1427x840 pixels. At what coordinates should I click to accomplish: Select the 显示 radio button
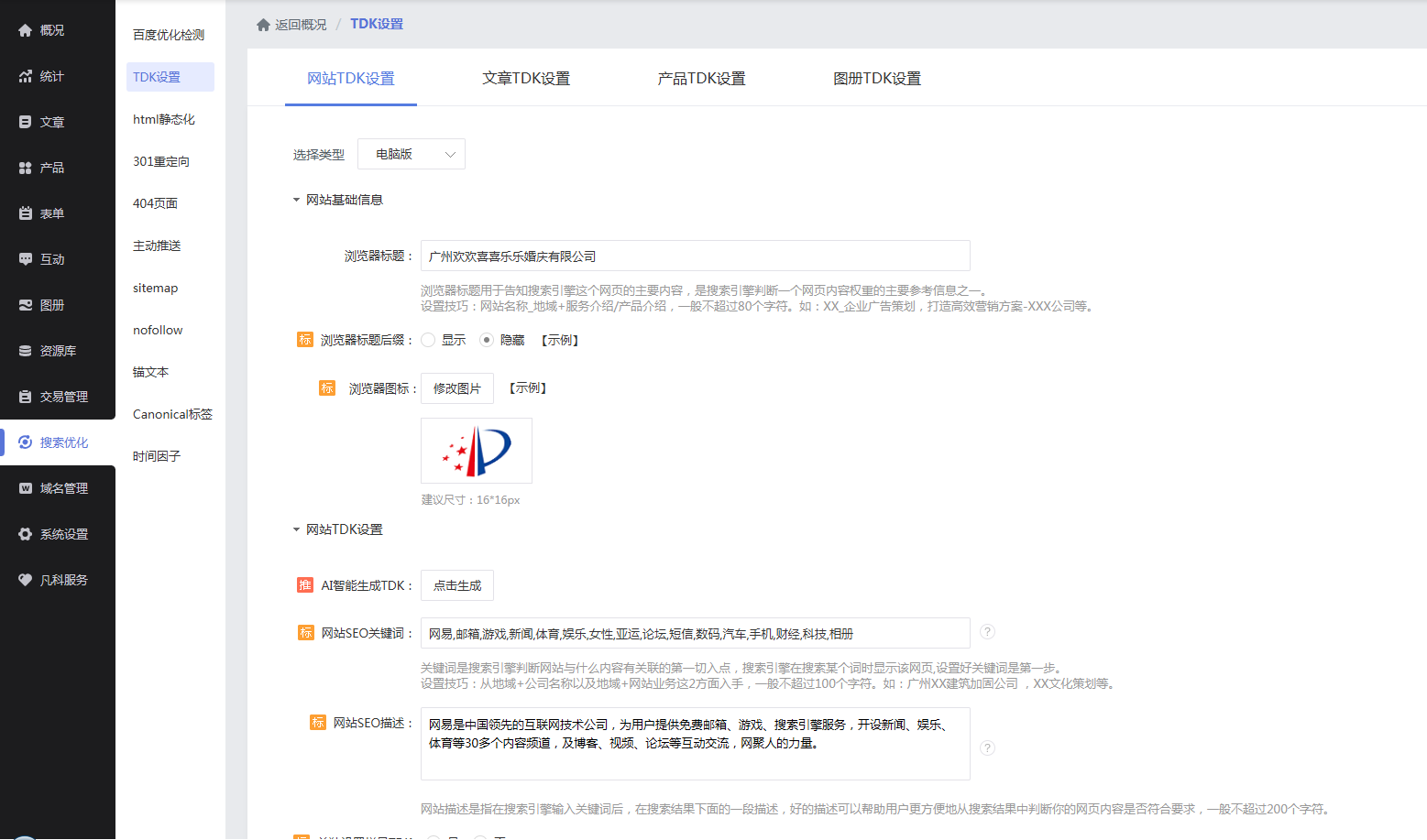[428, 340]
